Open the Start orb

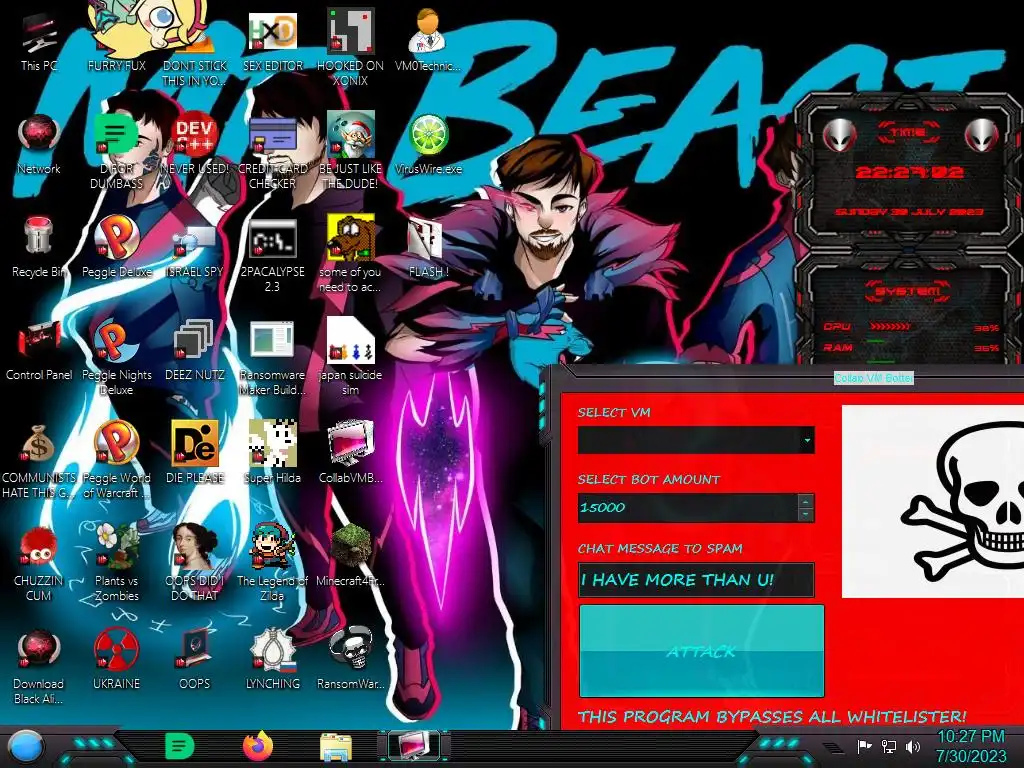coord(27,746)
